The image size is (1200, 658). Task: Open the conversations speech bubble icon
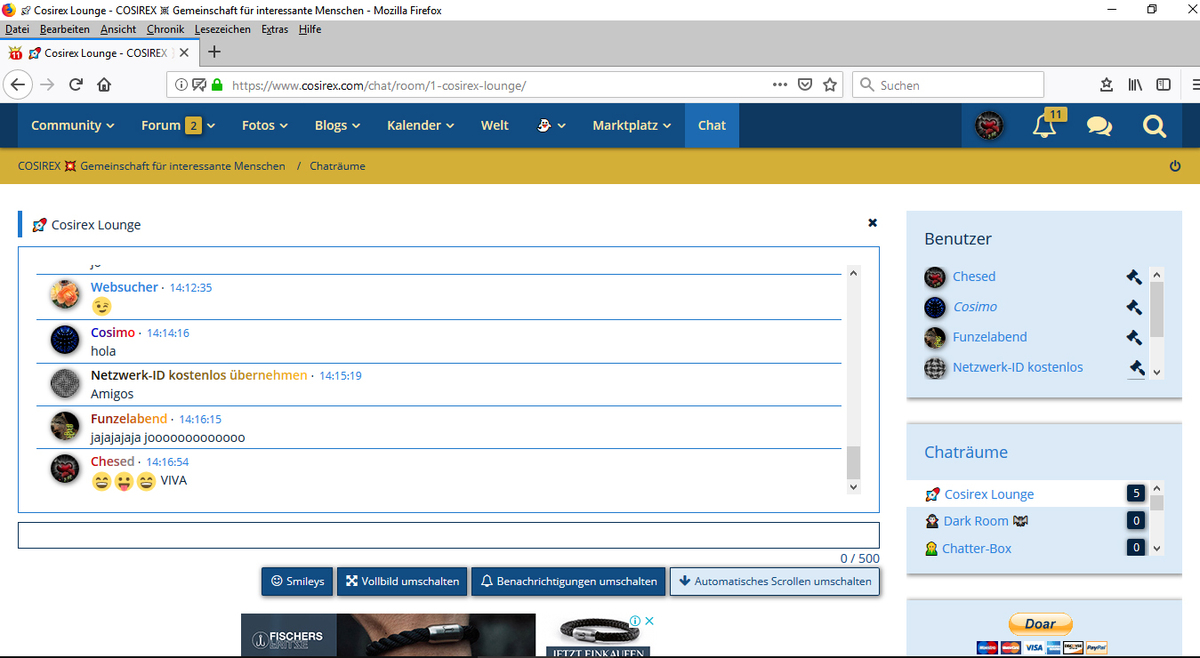pos(1099,126)
